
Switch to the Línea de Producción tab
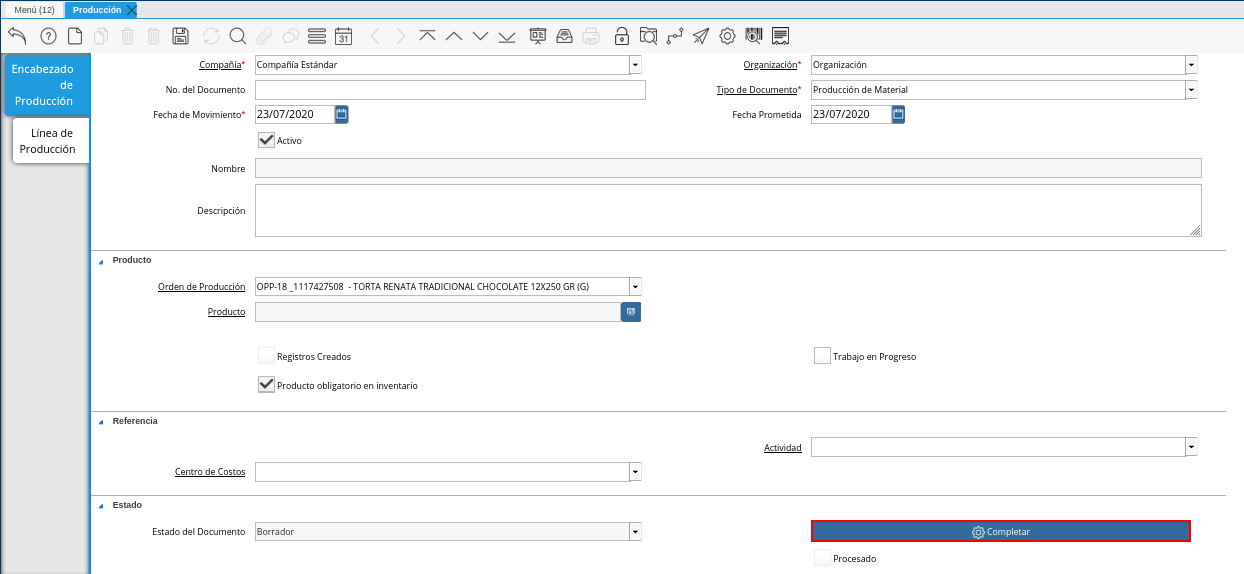point(51,141)
